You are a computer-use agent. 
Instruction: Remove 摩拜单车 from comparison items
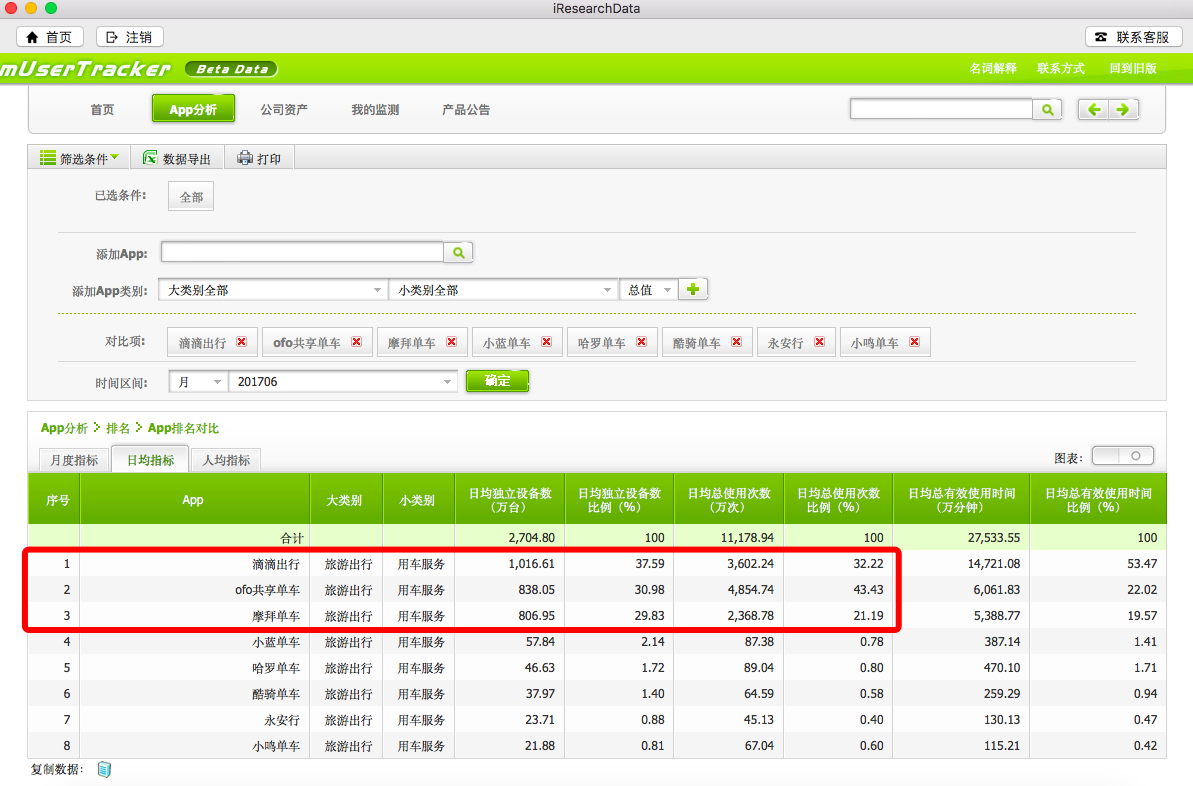(x=451, y=342)
